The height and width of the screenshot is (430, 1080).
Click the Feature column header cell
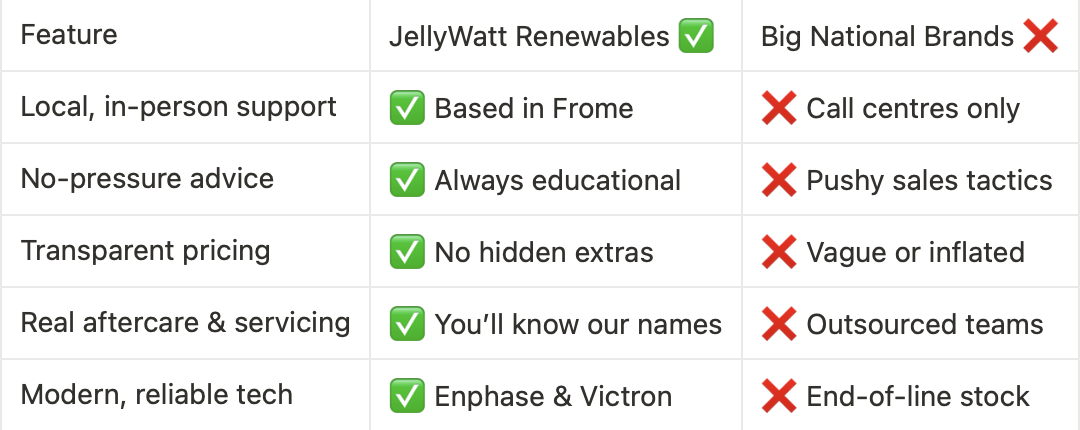coord(185,35)
